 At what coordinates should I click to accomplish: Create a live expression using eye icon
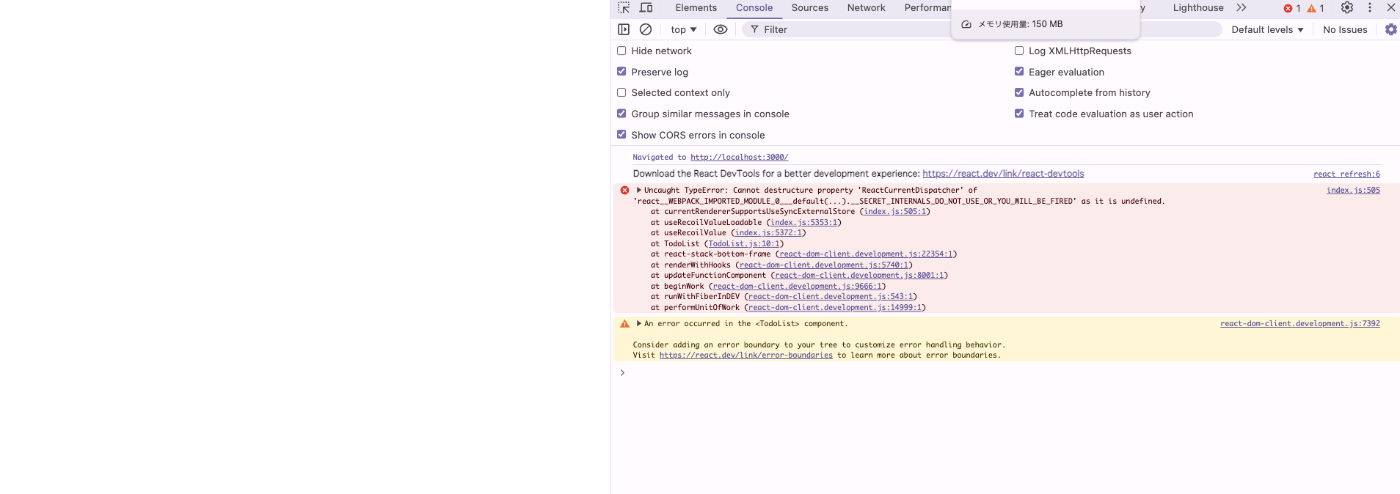(720, 30)
